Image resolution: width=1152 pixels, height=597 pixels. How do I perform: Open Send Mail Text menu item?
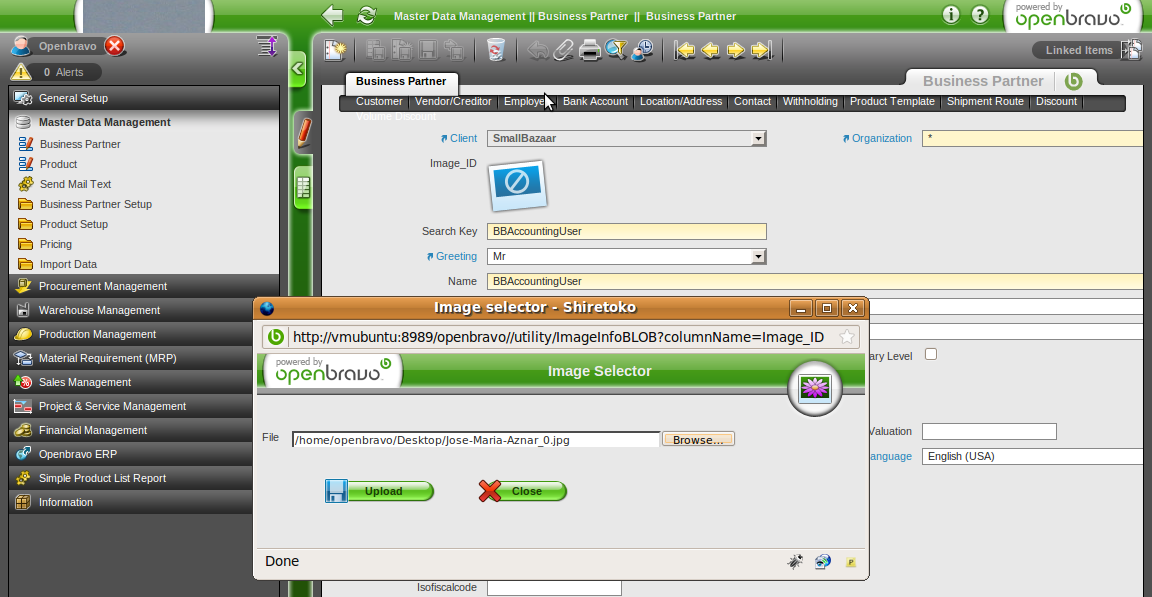point(75,184)
